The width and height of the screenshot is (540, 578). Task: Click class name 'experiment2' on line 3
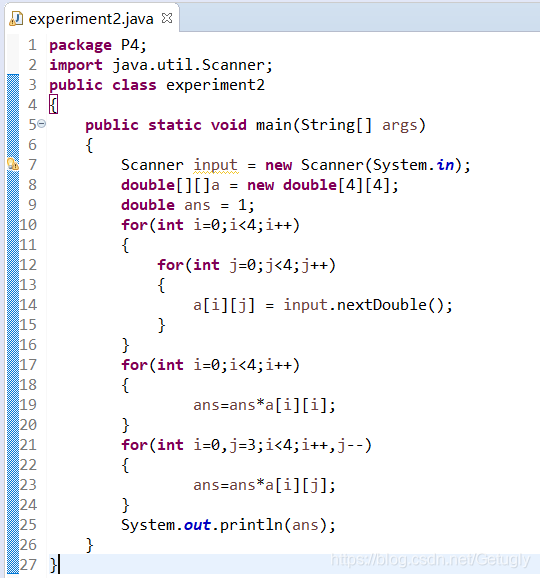point(215,86)
